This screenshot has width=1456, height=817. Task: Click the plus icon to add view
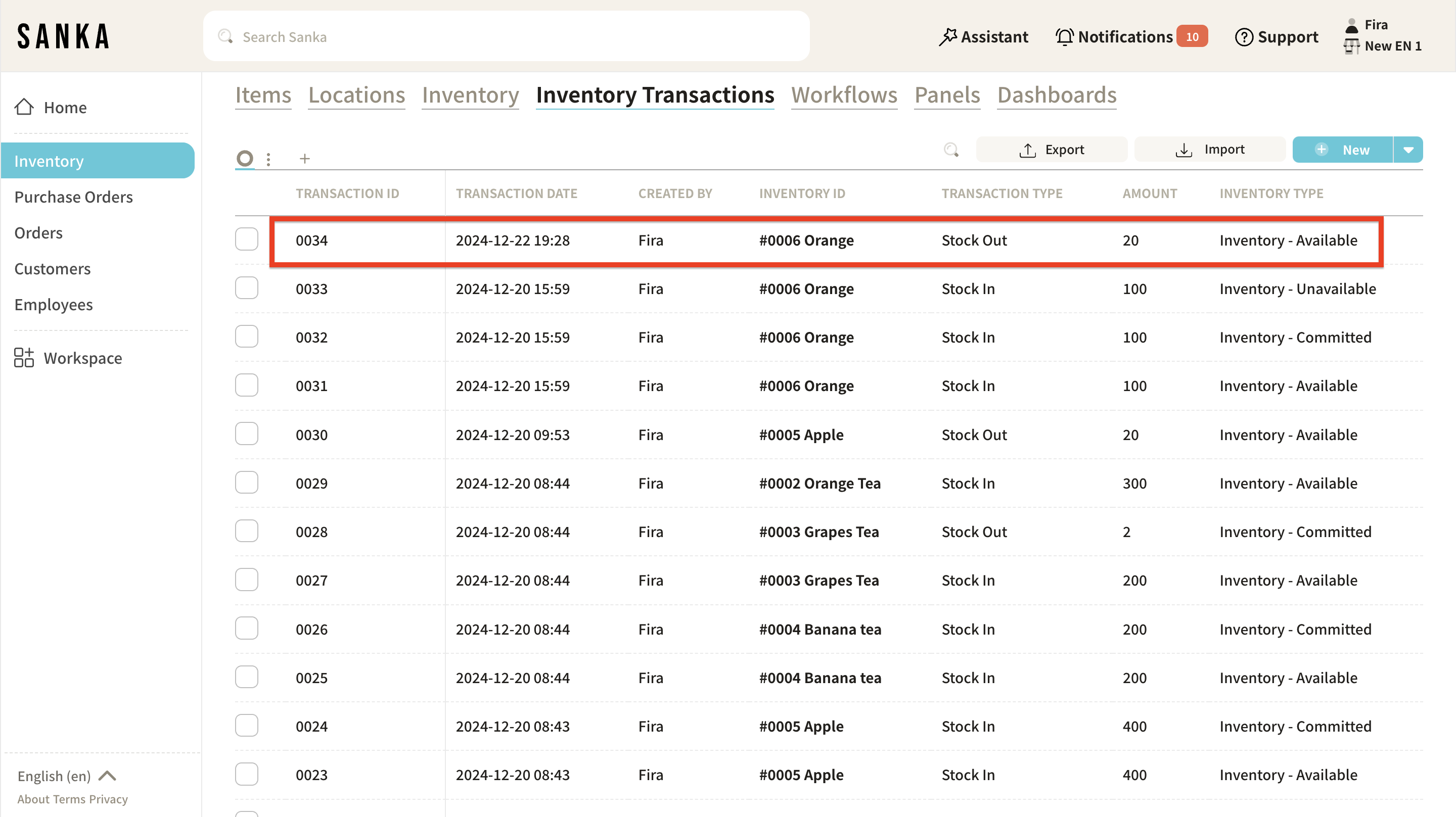click(x=305, y=159)
